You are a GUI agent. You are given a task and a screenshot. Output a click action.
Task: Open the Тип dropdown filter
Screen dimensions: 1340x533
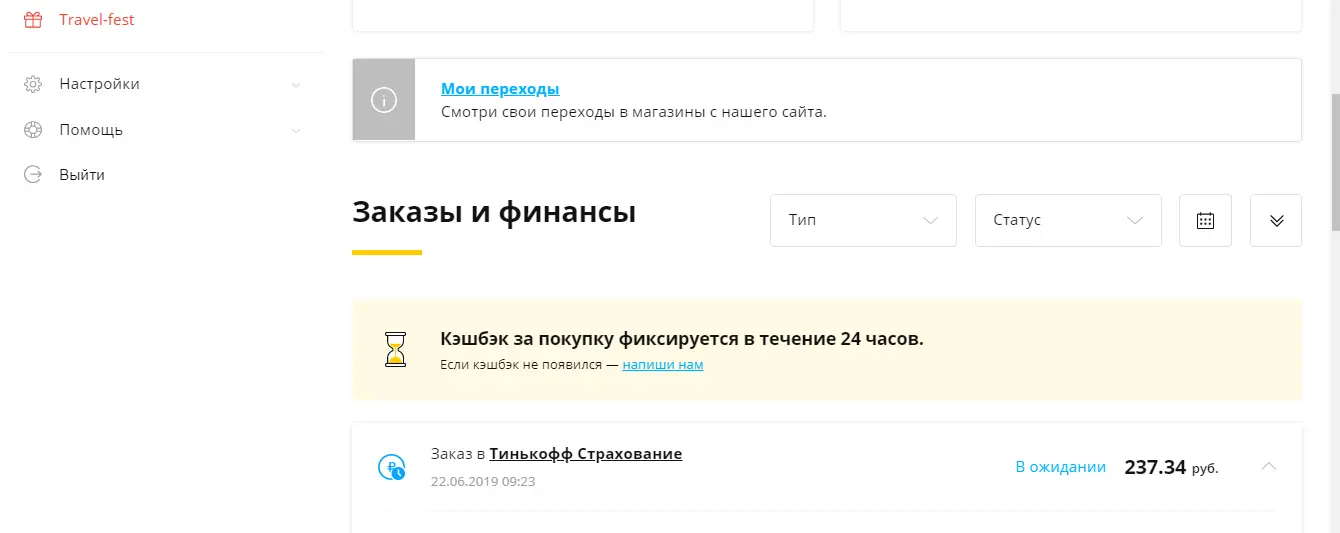pyautogui.click(x=863, y=220)
